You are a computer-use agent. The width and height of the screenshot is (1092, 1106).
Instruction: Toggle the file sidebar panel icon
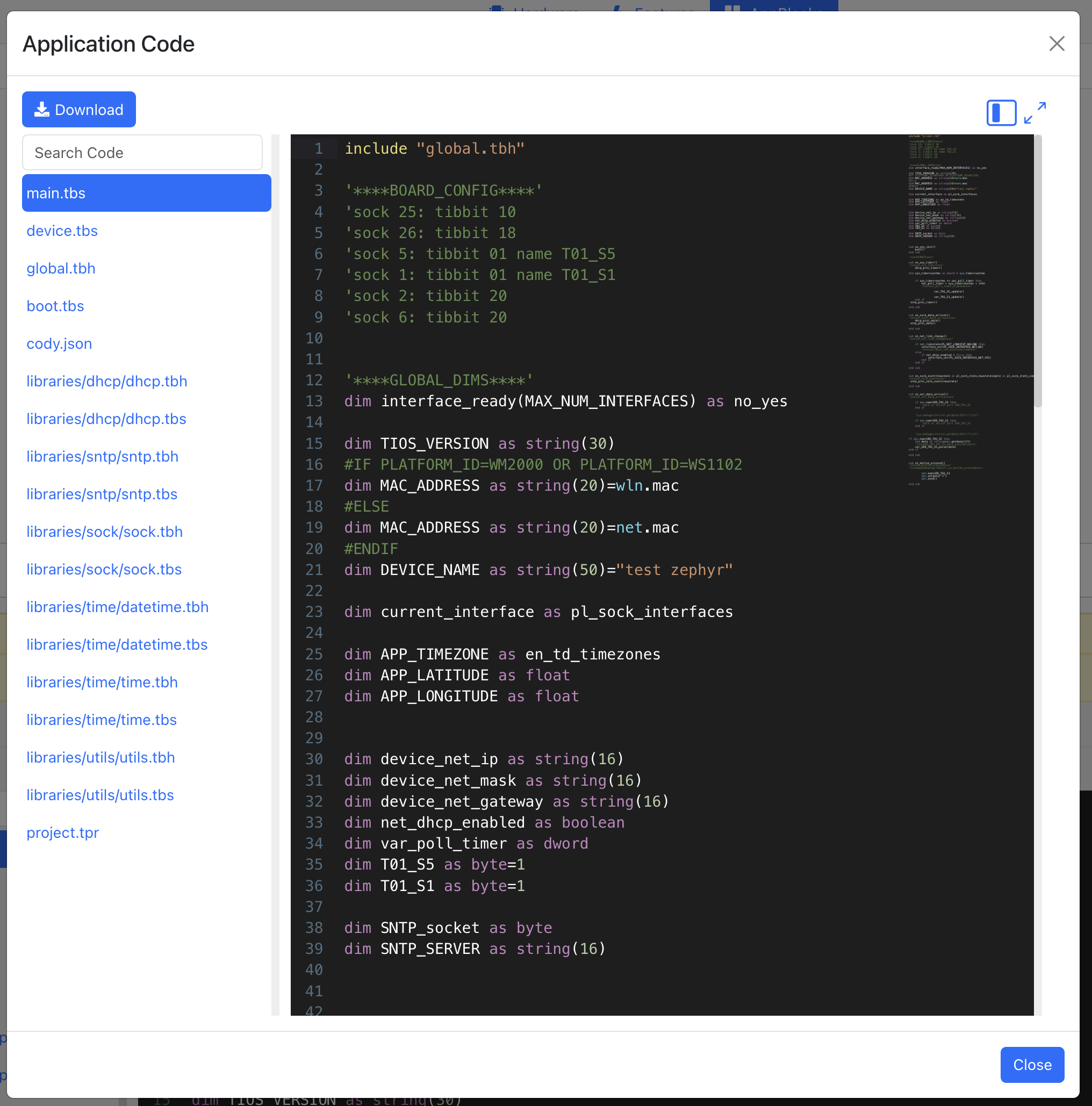(x=1001, y=112)
